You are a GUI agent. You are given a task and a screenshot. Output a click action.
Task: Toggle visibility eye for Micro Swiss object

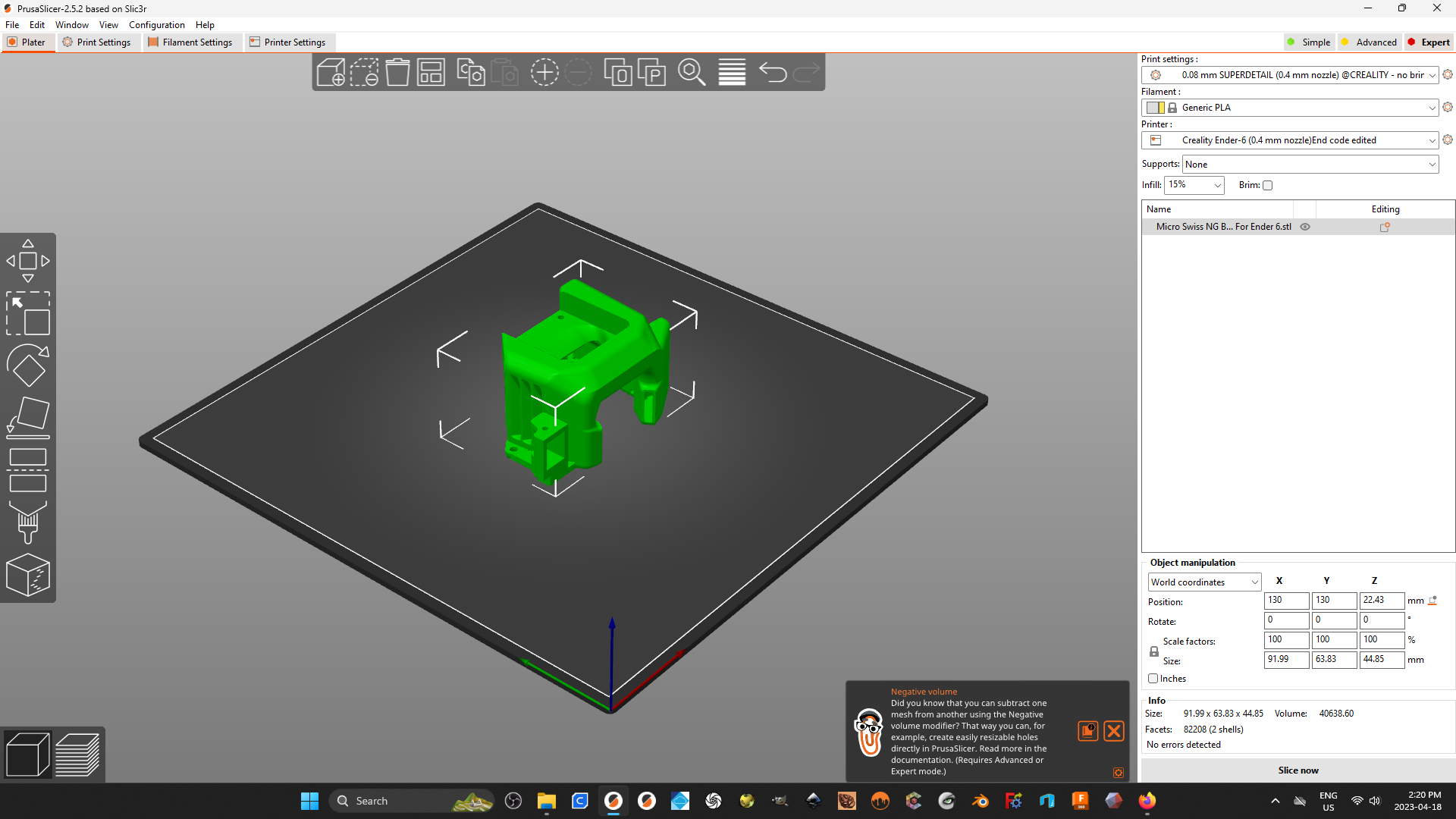point(1305,227)
